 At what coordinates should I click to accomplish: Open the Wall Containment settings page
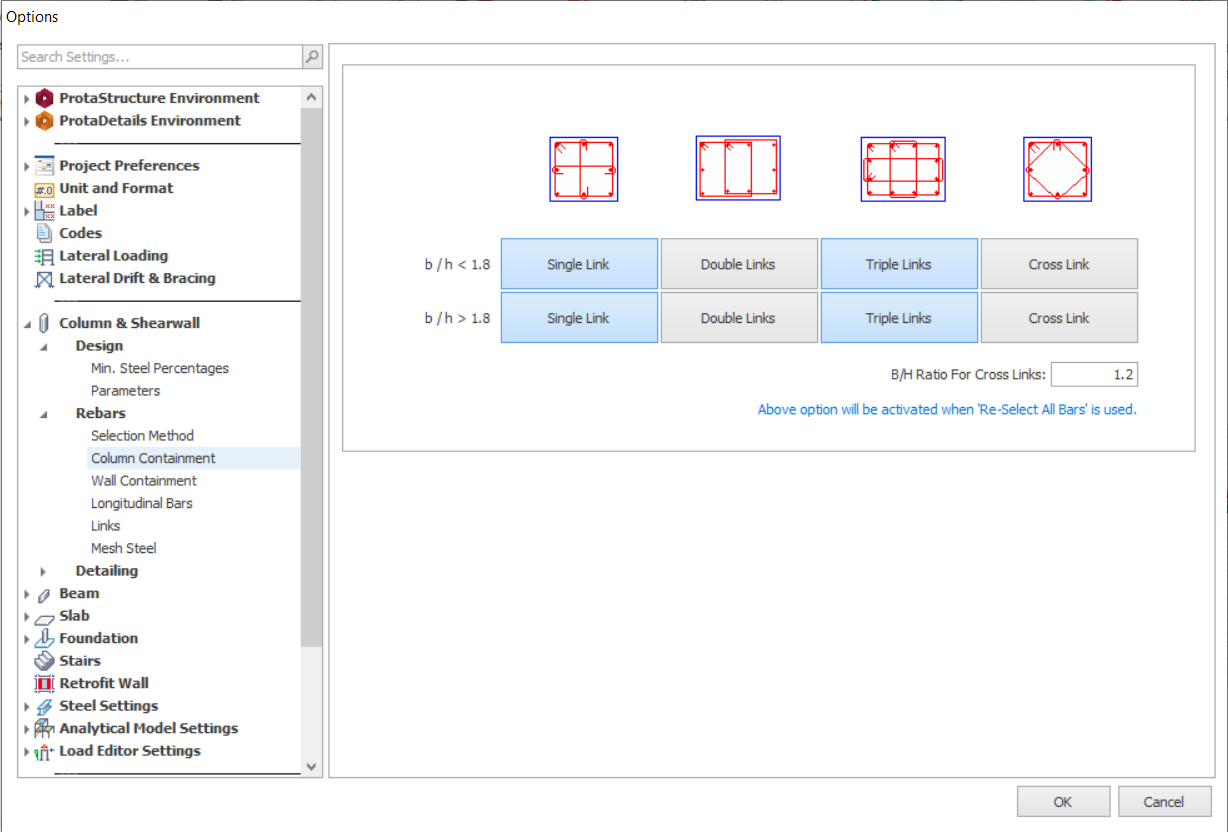pyautogui.click(x=143, y=481)
